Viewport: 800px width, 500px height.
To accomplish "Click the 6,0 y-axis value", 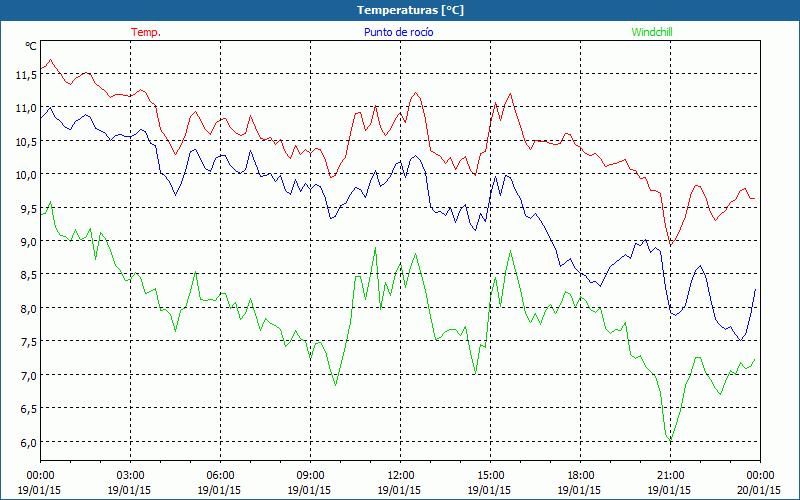I will (29, 442).
